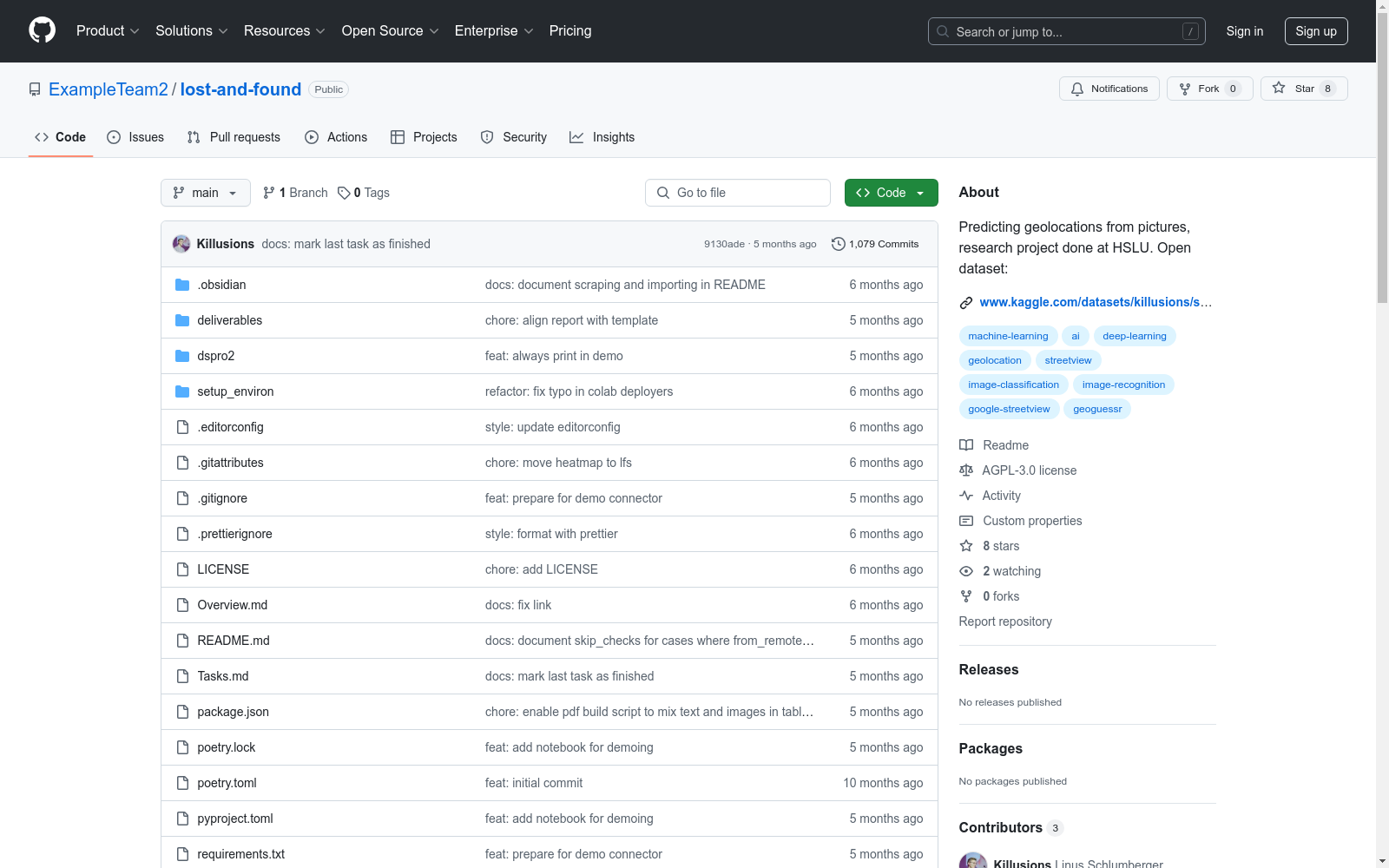
Task: Expand the Open Source menu
Action: click(391, 31)
